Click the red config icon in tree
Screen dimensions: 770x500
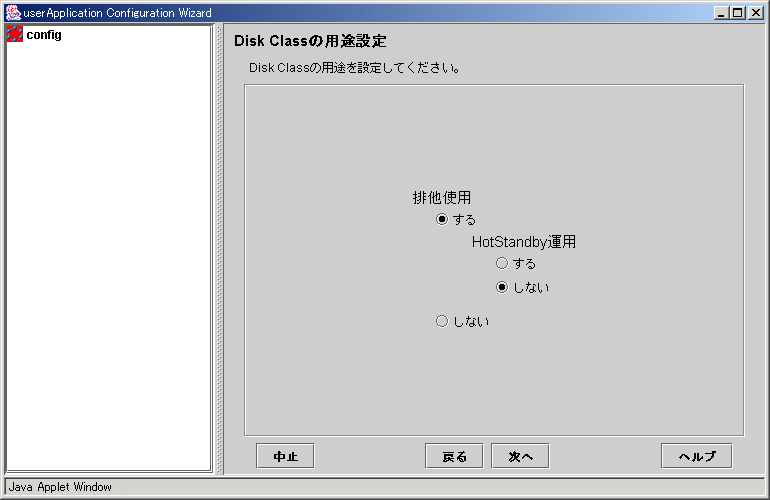pyautogui.click(x=15, y=34)
